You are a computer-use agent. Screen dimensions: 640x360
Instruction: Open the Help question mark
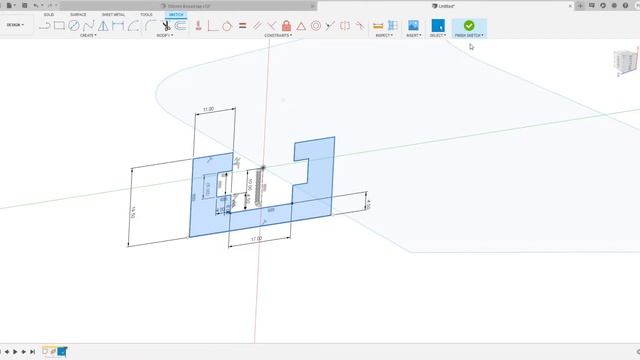click(x=625, y=6)
